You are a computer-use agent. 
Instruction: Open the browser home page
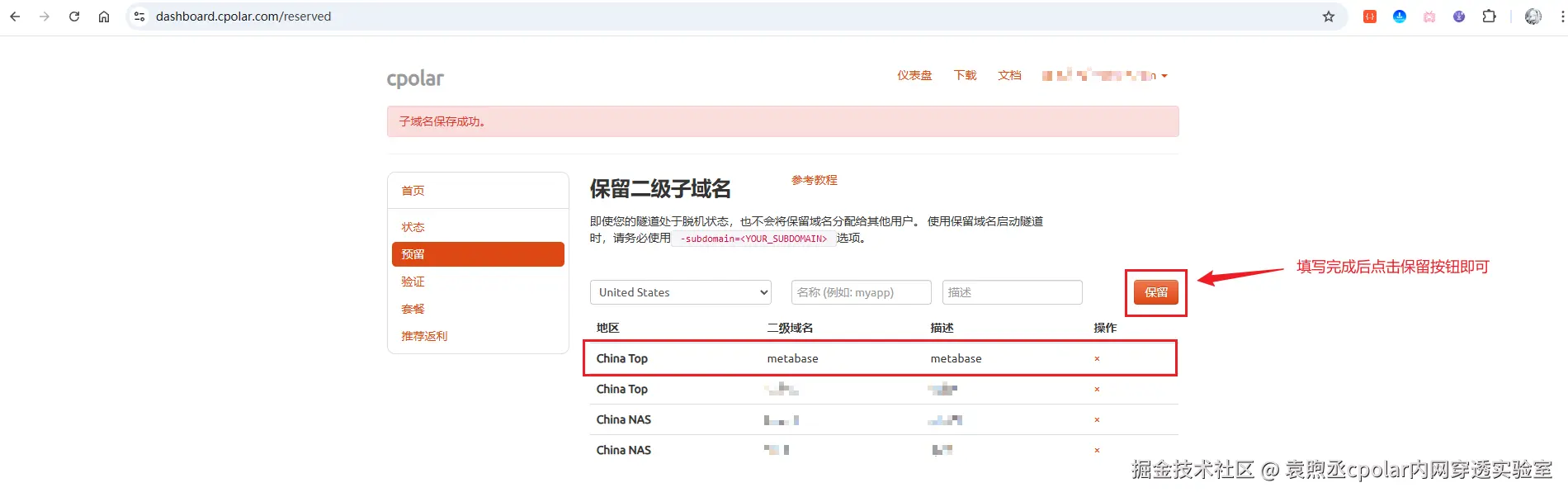104,17
